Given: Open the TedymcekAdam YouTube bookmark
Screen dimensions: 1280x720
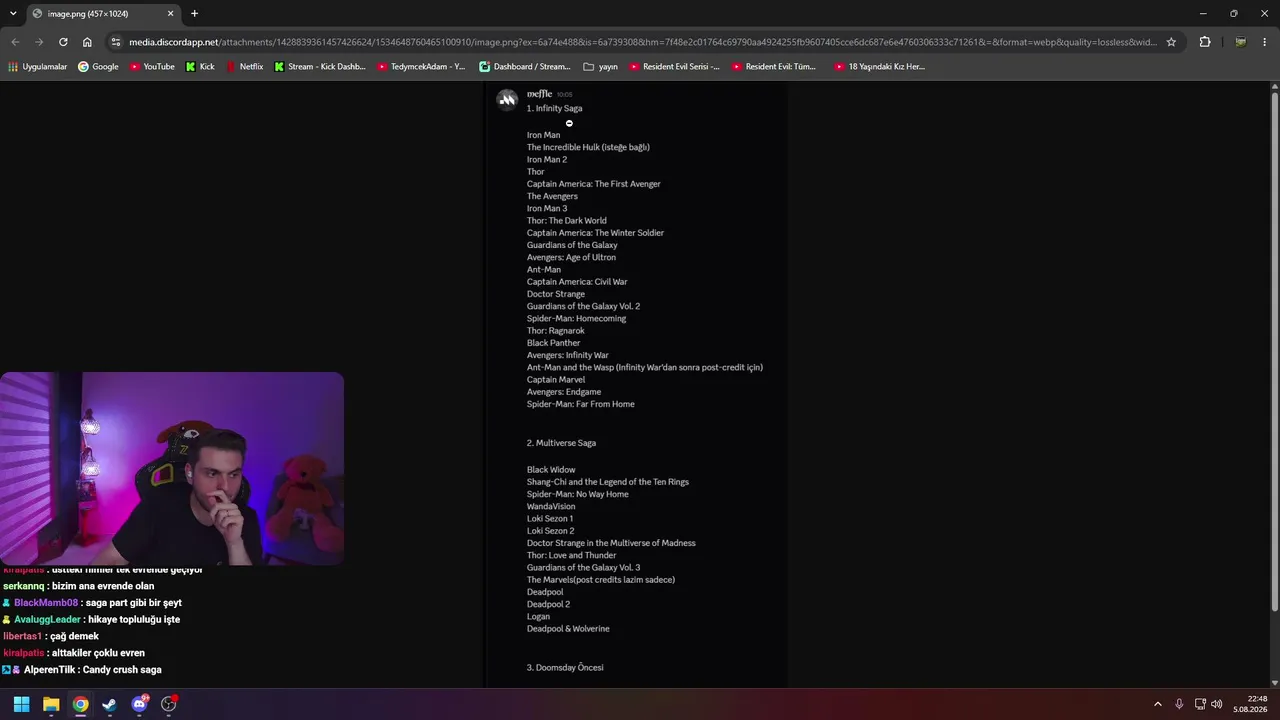Looking at the screenshot, I should (421, 67).
